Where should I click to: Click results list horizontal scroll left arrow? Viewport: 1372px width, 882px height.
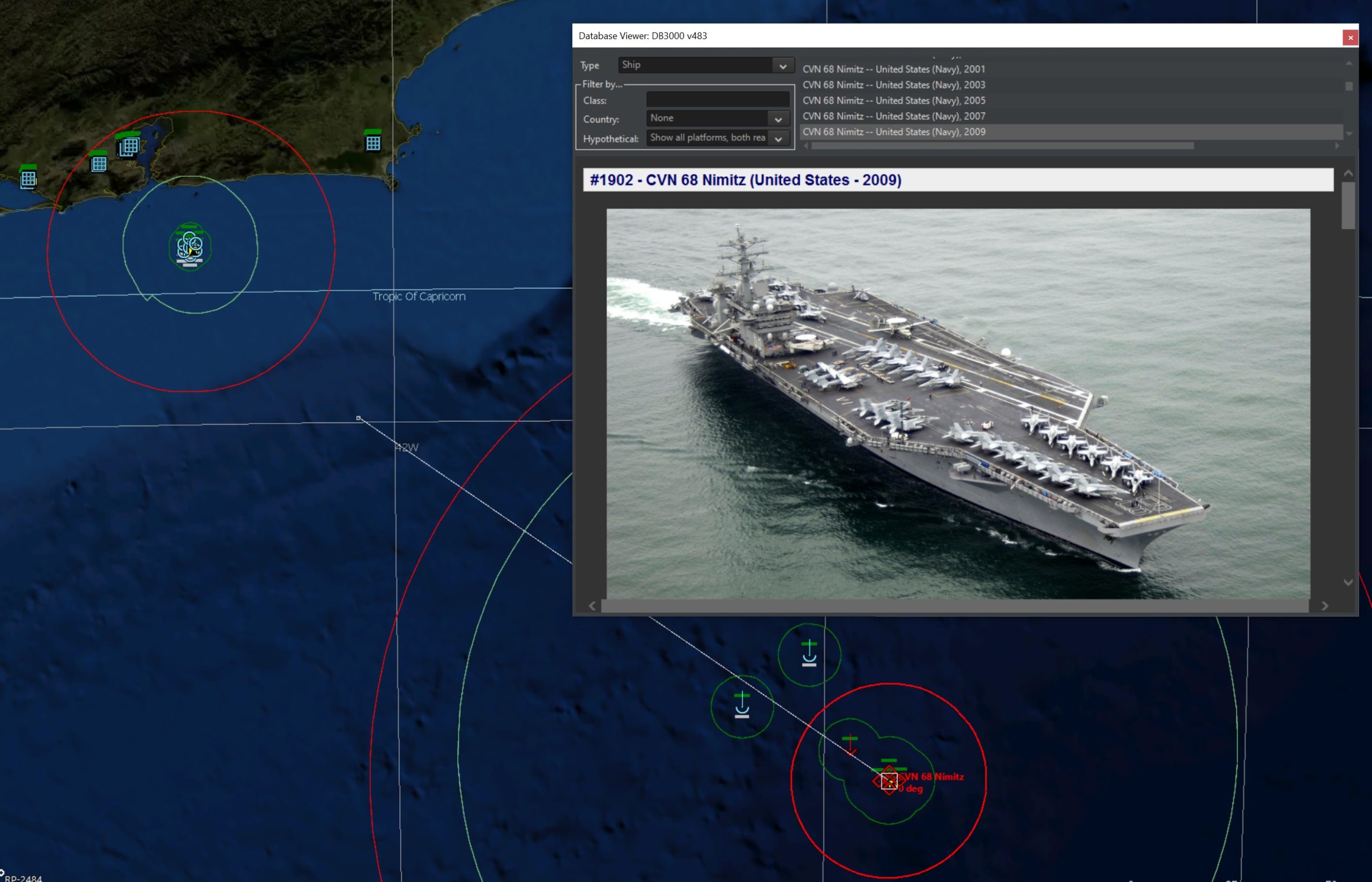pyautogui.click(x=806, y=146)
